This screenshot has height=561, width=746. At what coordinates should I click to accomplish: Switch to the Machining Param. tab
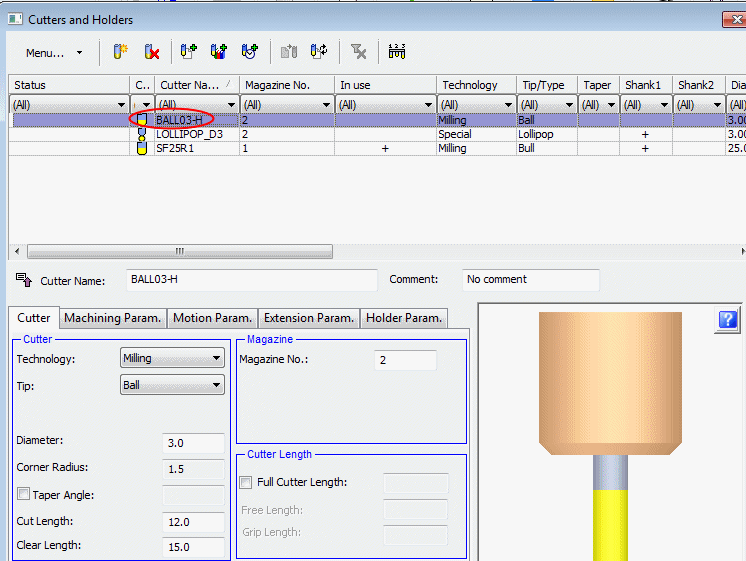coord(112,318)
